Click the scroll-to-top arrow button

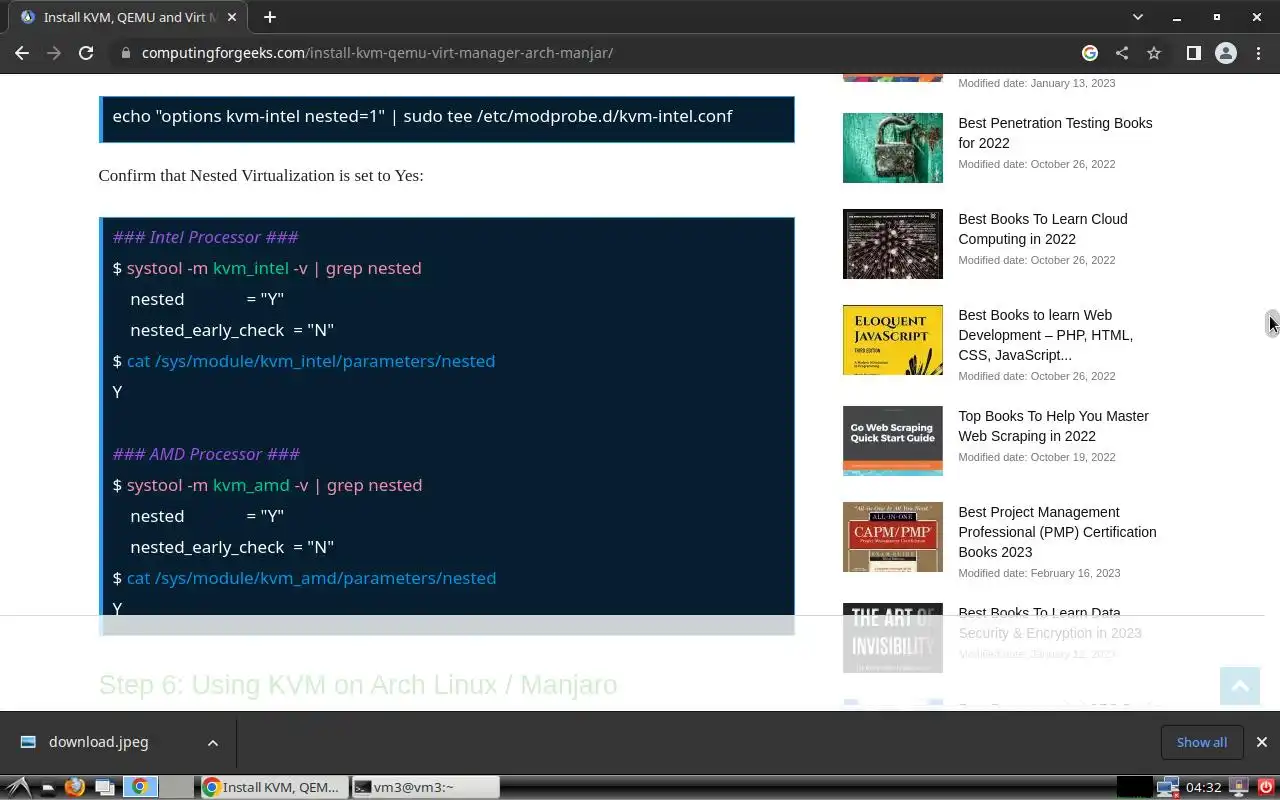pyautogui.click(x=1240, y=686)
